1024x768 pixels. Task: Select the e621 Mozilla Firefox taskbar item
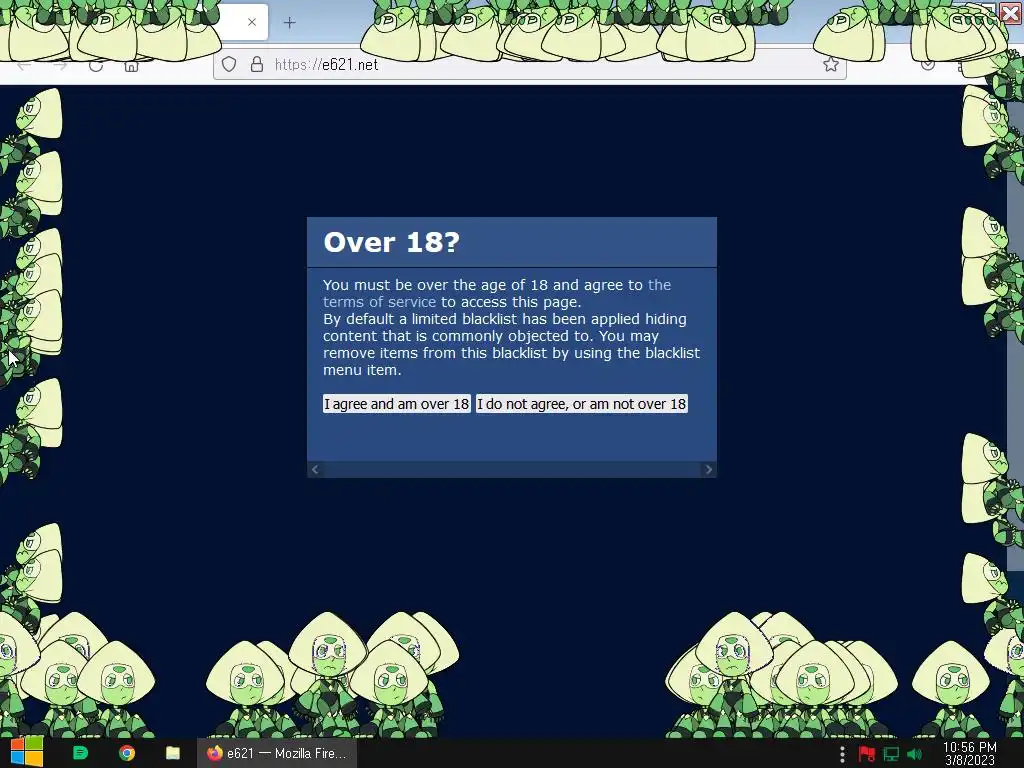277,753
